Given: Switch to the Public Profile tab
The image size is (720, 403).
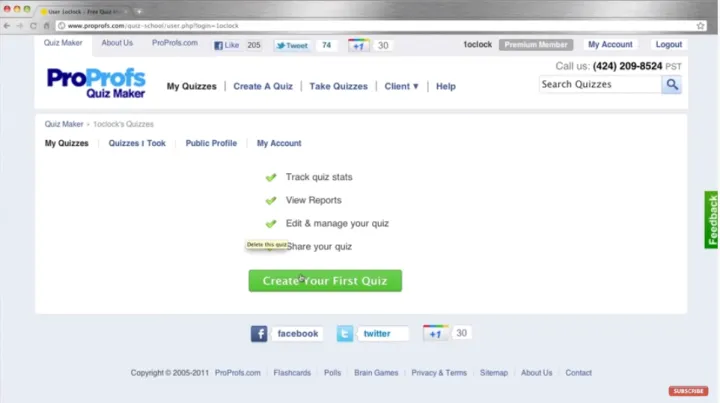Looking at the screenshot, I should pos(211,143).
